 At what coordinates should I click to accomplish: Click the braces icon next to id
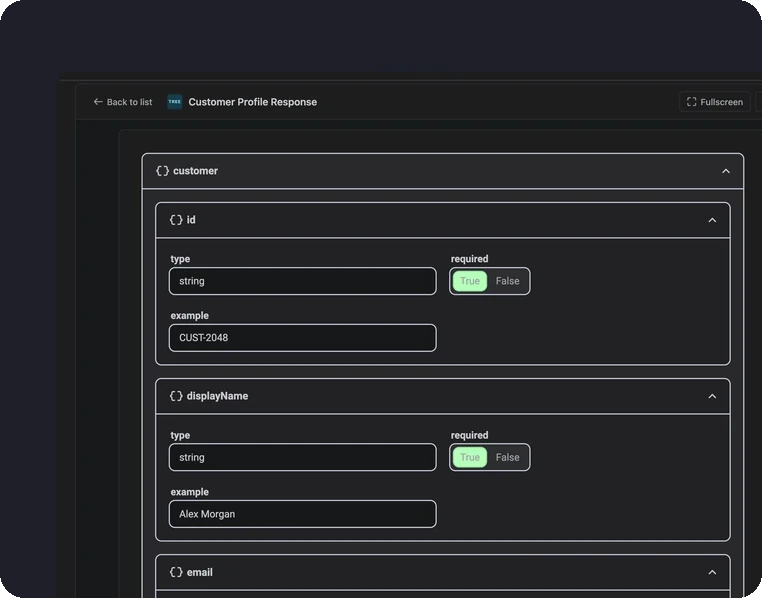click(176, 220)
